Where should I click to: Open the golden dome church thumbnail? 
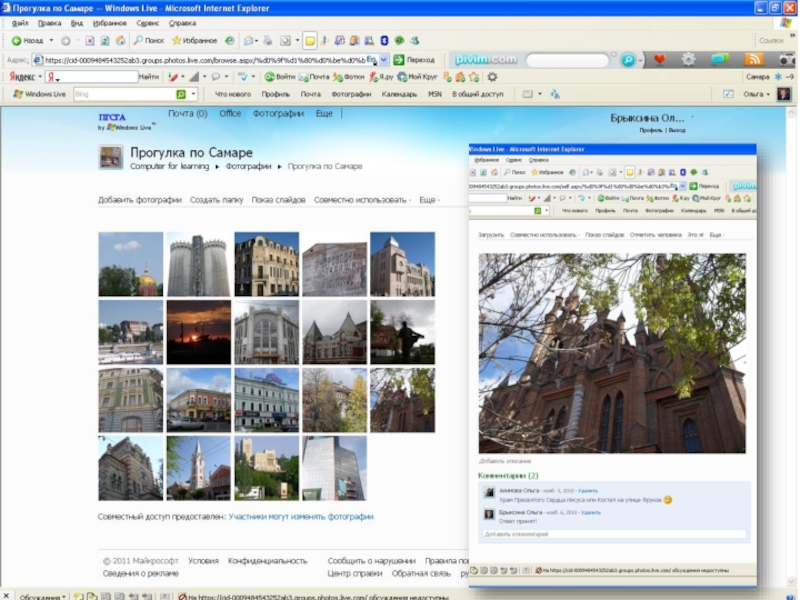point(131,264)
